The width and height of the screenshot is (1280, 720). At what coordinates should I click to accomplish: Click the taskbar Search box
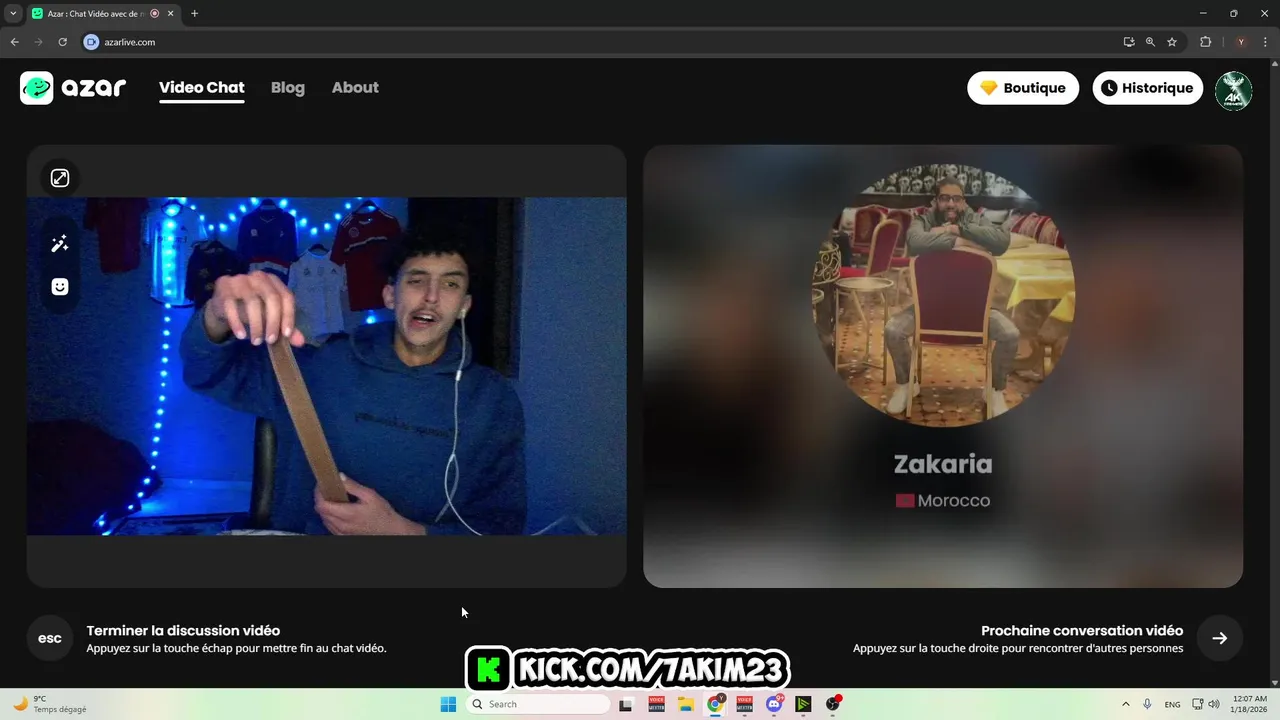(538, 704)
